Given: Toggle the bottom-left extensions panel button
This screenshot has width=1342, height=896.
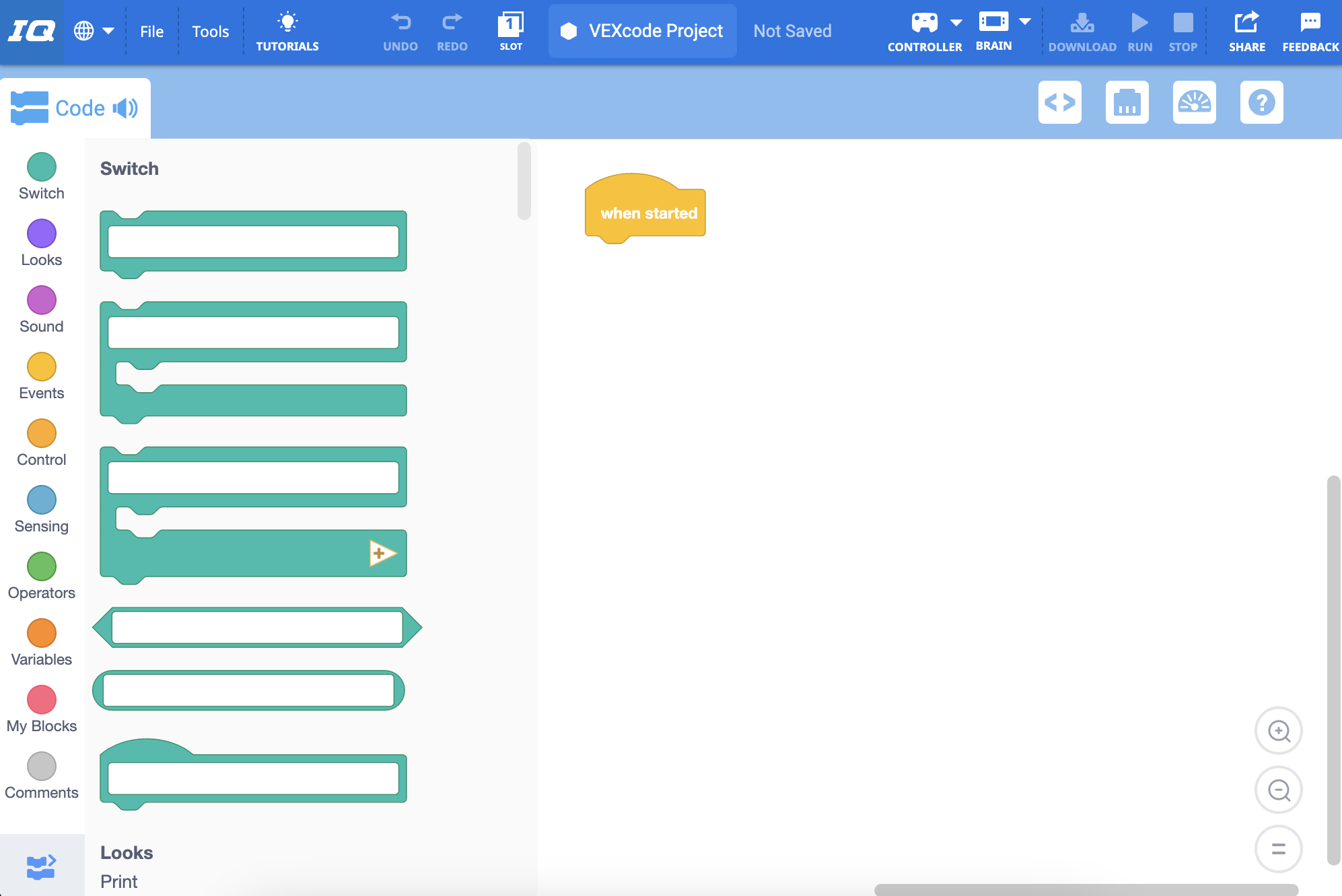Looking at the screenshot, I should pos(41,866).
